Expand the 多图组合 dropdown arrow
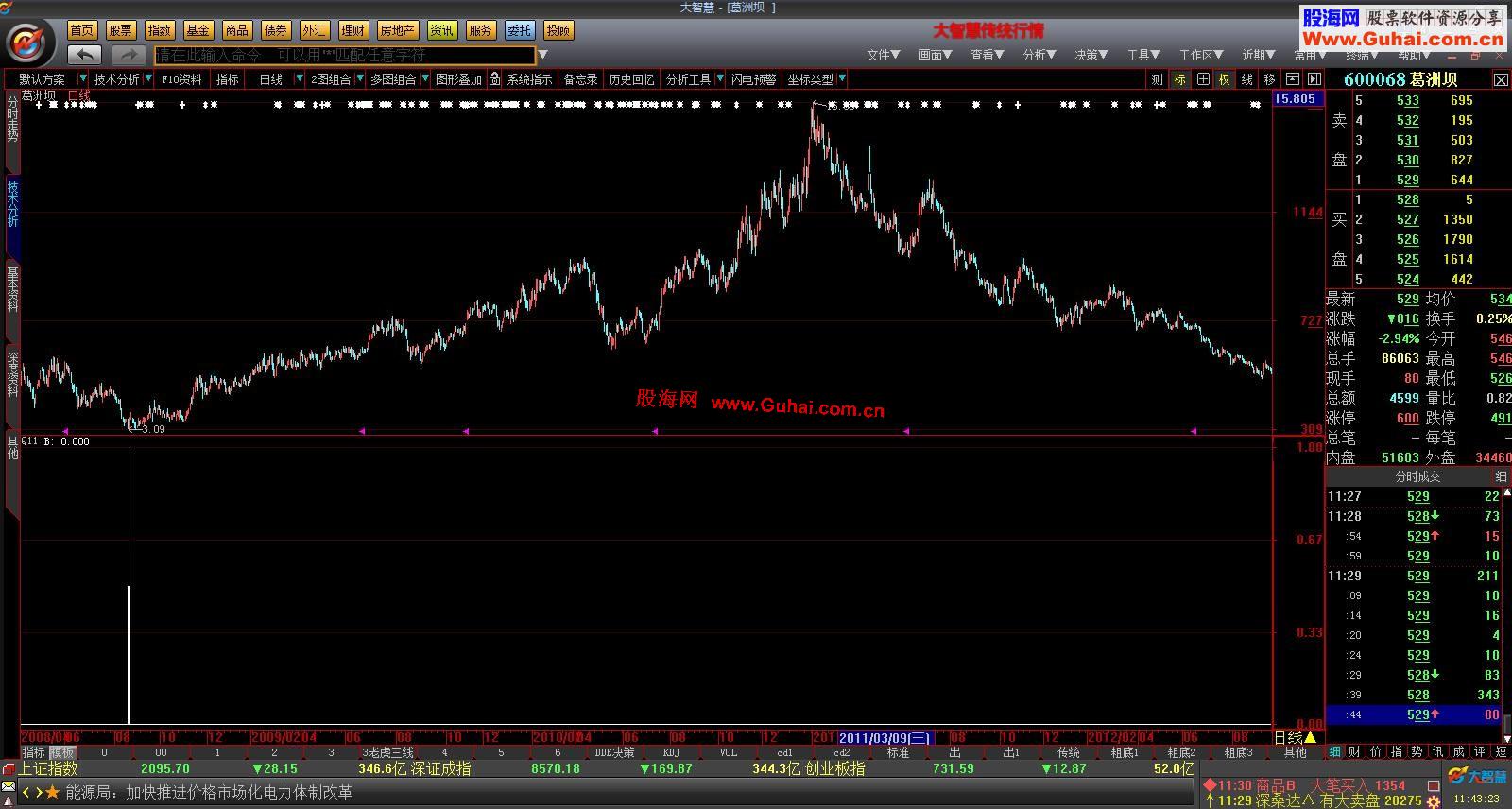The image size is (1512, 809). coord(426,79)
